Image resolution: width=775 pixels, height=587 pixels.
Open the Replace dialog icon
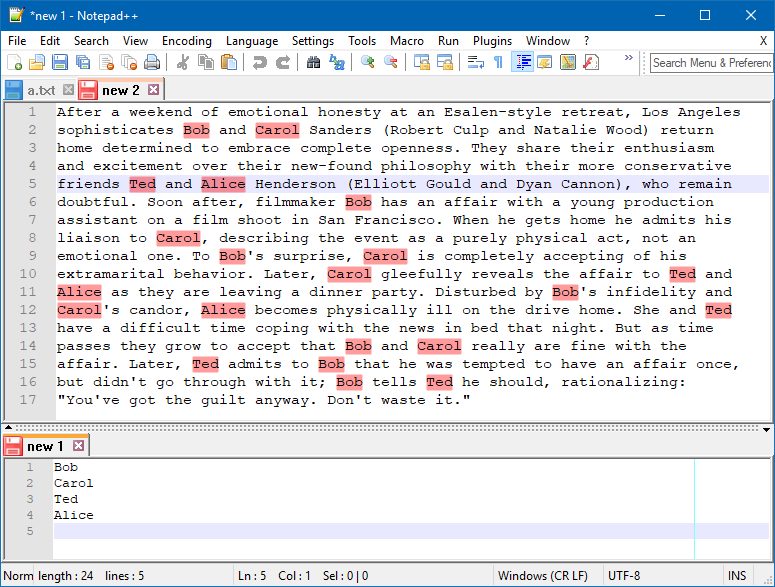click(x=337, y=63)
